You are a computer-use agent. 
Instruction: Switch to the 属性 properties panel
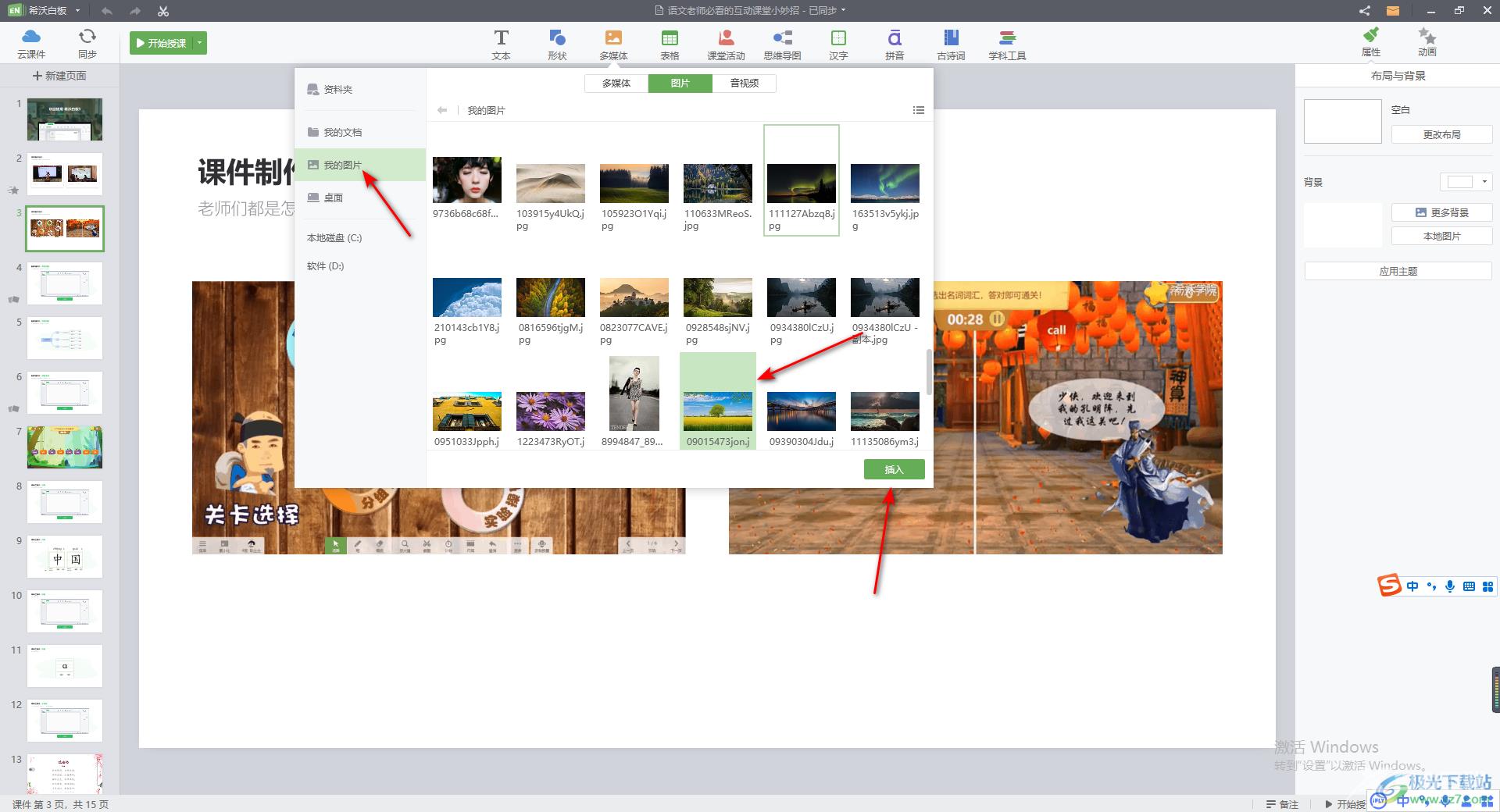[x=1371, y=42]
